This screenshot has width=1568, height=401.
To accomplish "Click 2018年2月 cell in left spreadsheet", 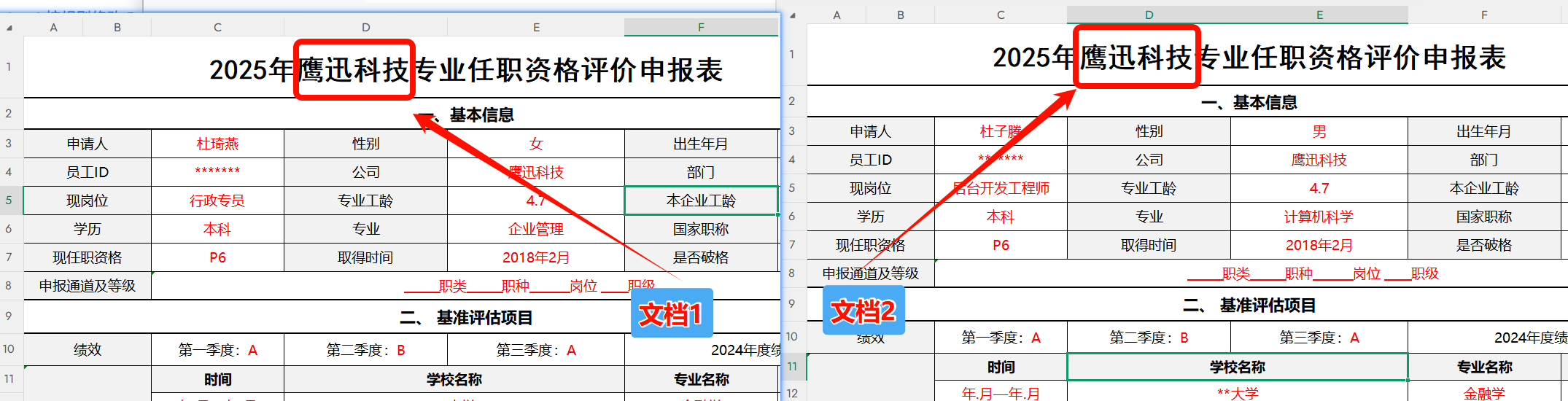I will tap(536, 257).
